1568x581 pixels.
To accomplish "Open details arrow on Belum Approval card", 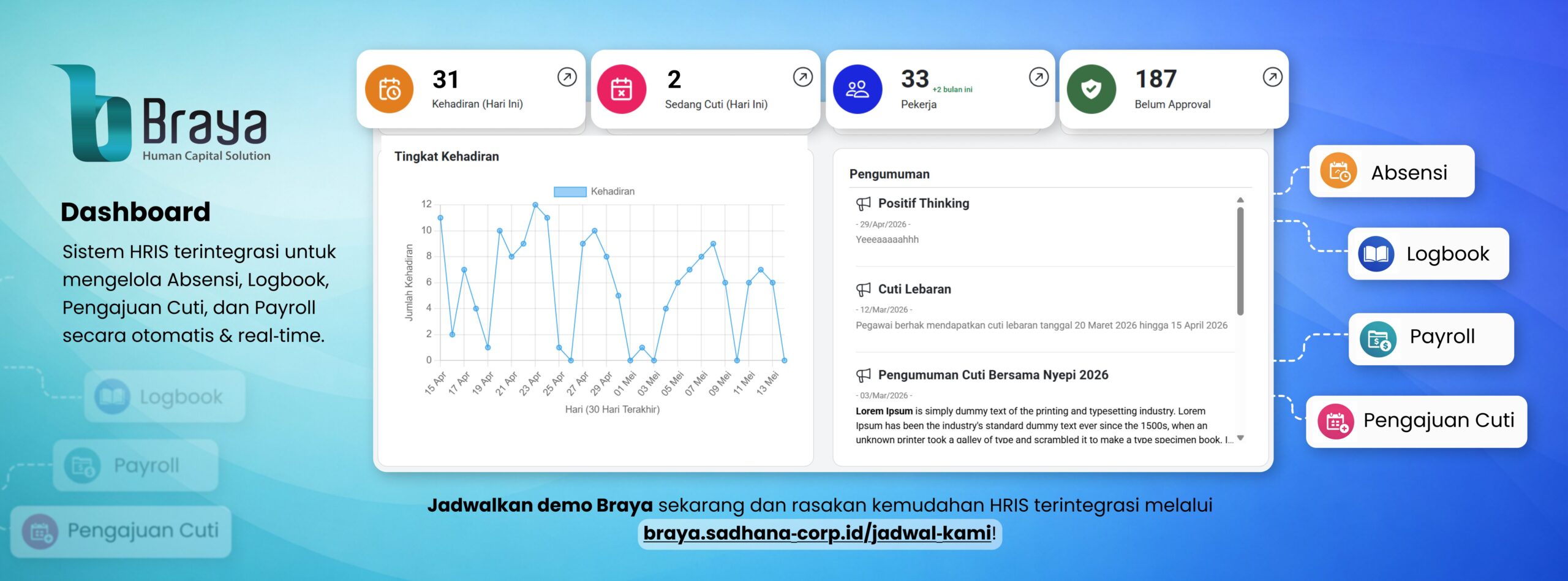I will pos(1272,77).
